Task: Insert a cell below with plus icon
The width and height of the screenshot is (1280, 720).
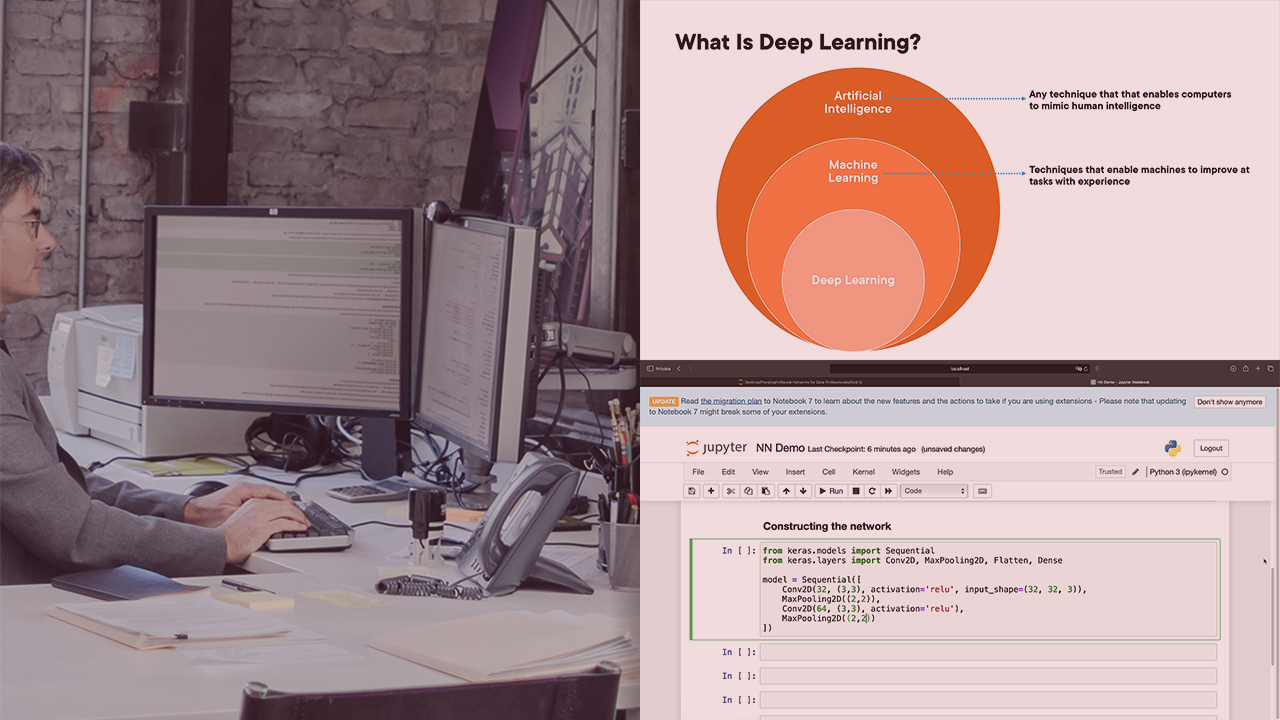Action: click(711, 491)
